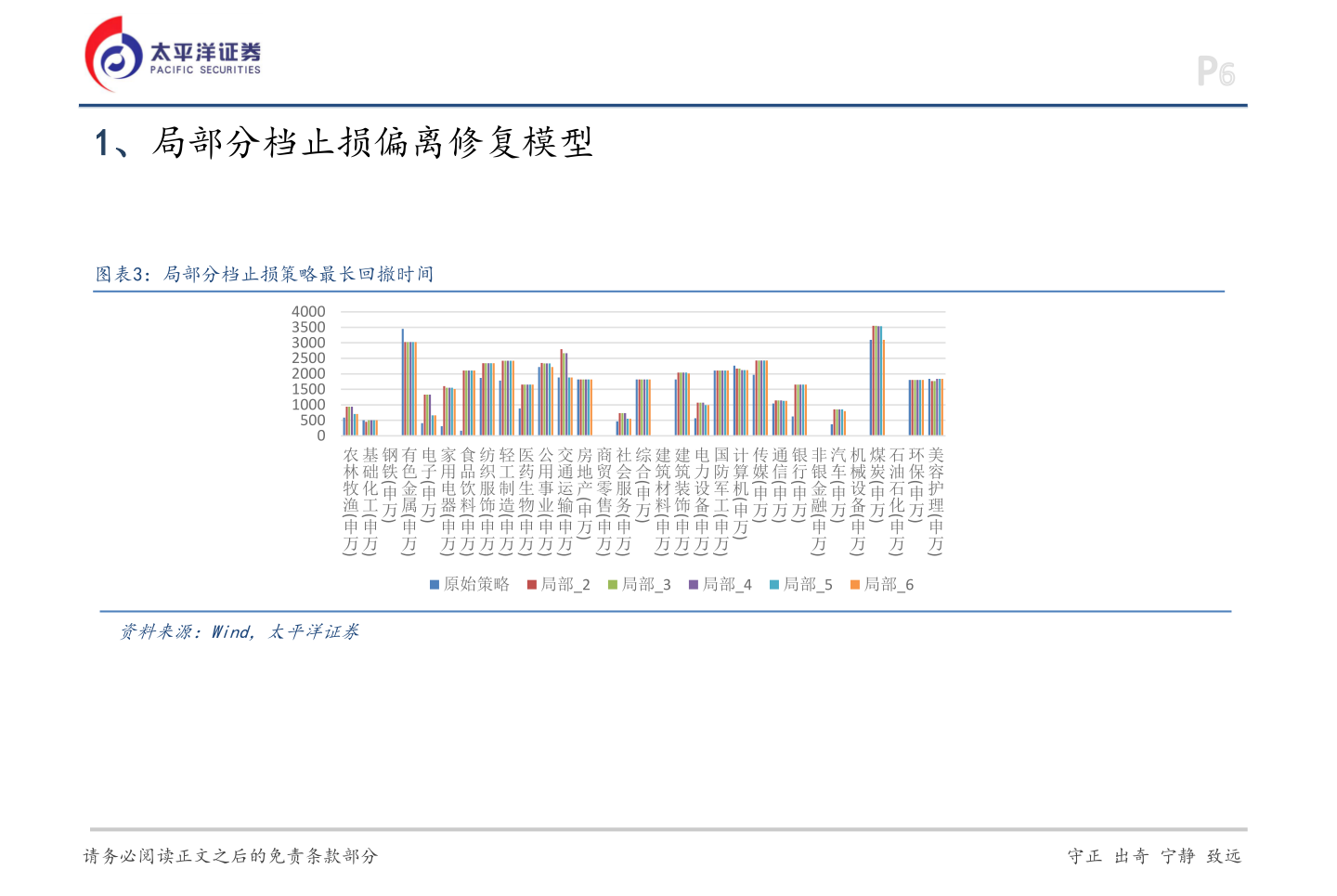This screenshot has width=1337, height=896.
Task: Click the footer disclaimer 请务必阅读正文 text
Action: [x=231, y=856]
